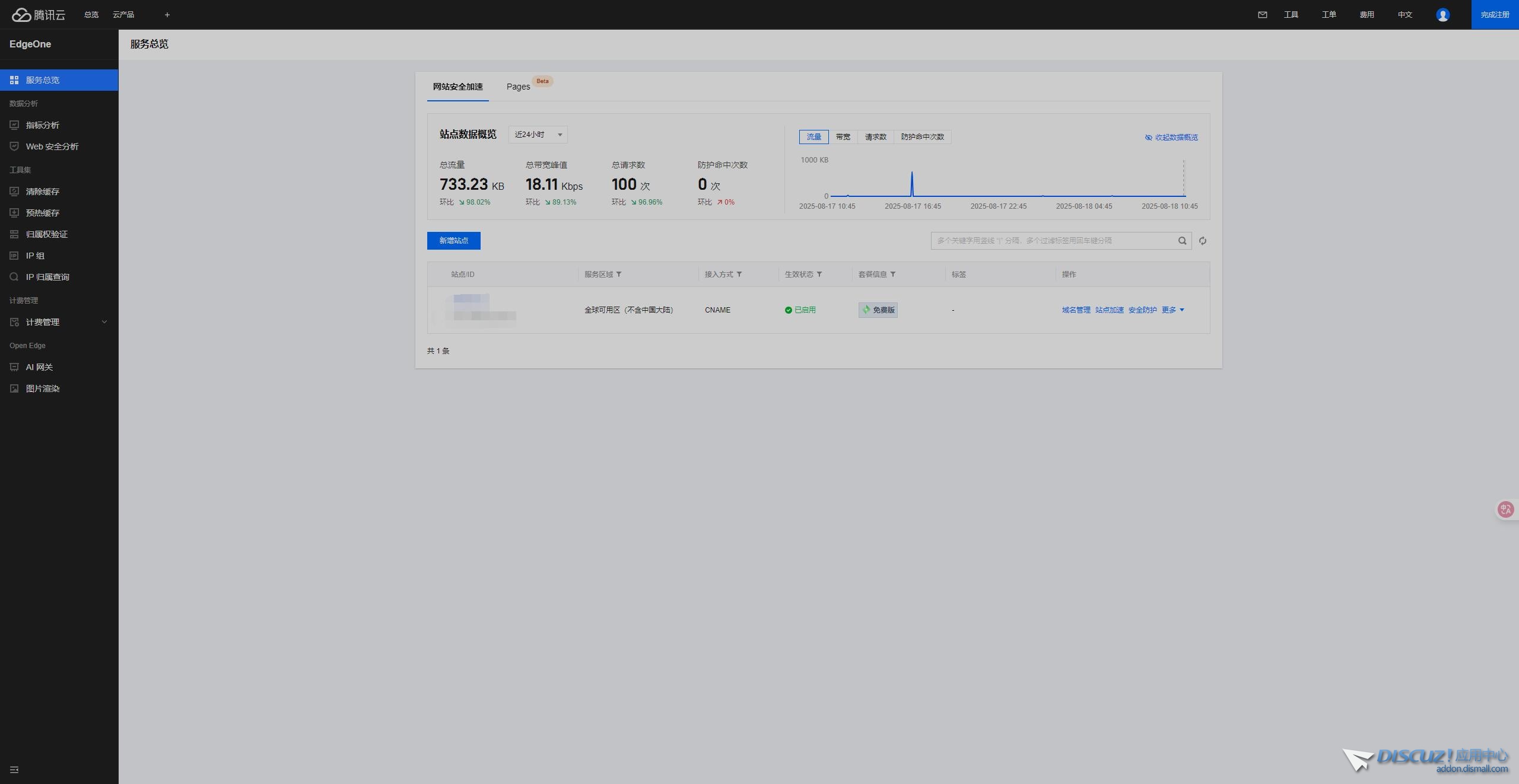The height and width of the screenshot is (784, 1519).
Task: Click the Tencent Cloud logo
Action: tap(39, 15)
